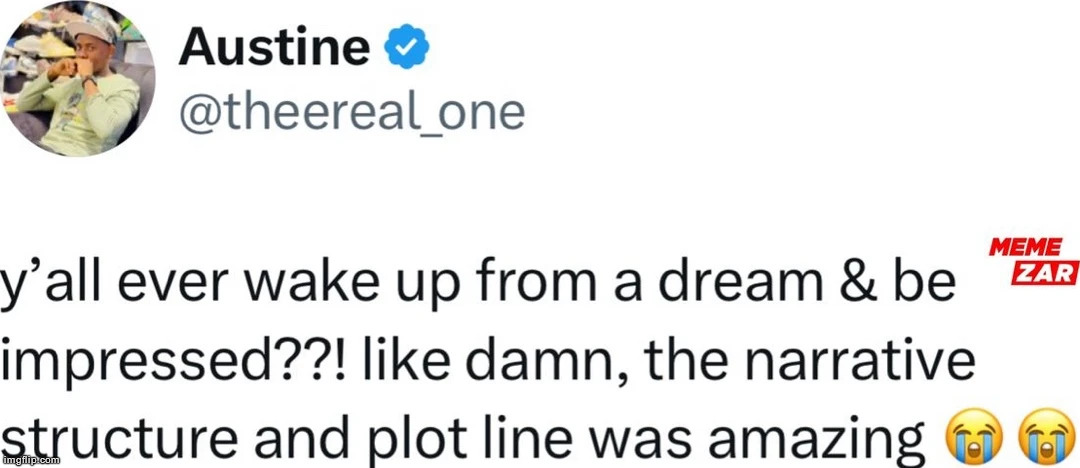Click the blue verified checkmark badge

(409, 47)
